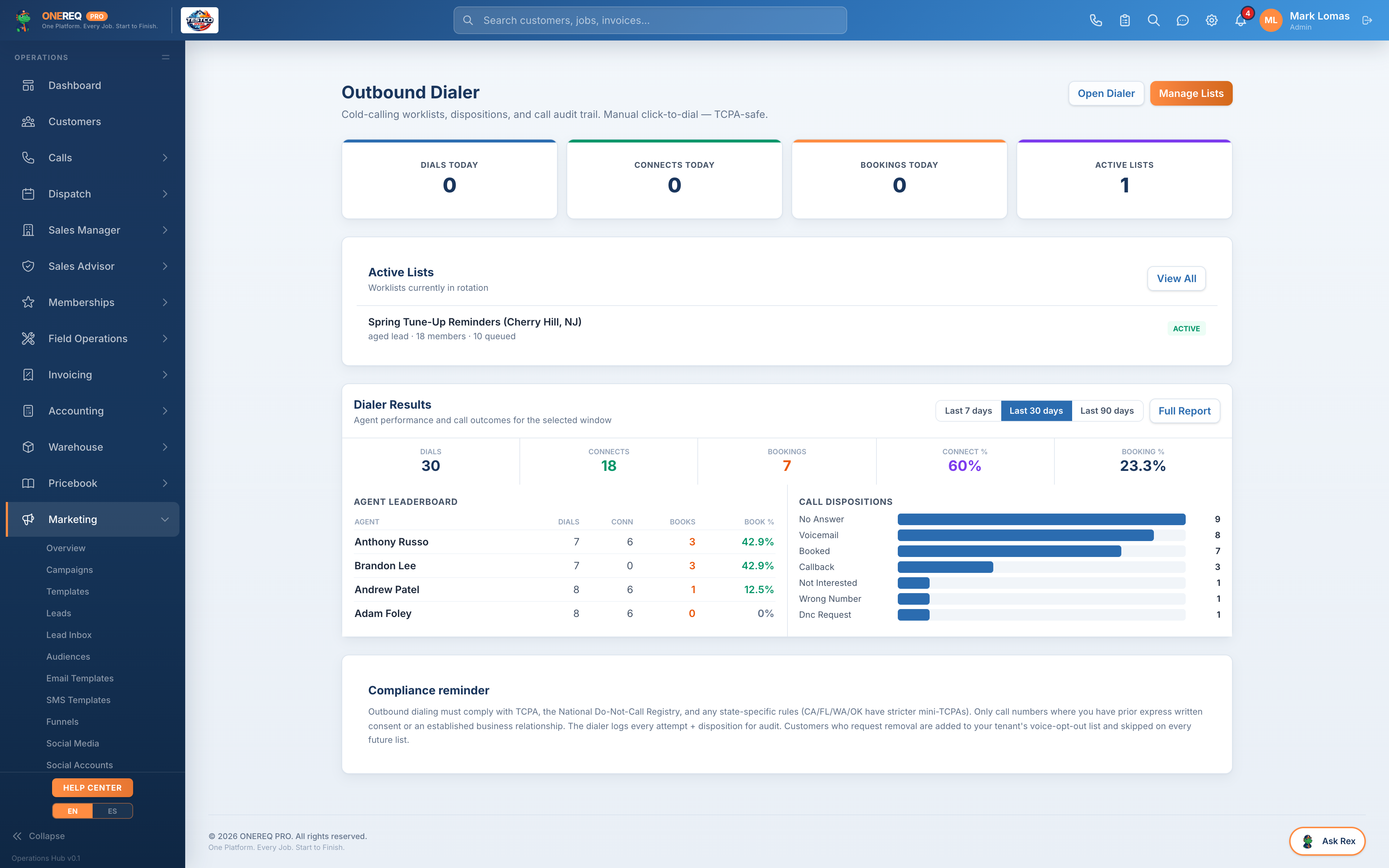
Task: Click the logout icon beside Mark Lomas
Action: 1367,21
